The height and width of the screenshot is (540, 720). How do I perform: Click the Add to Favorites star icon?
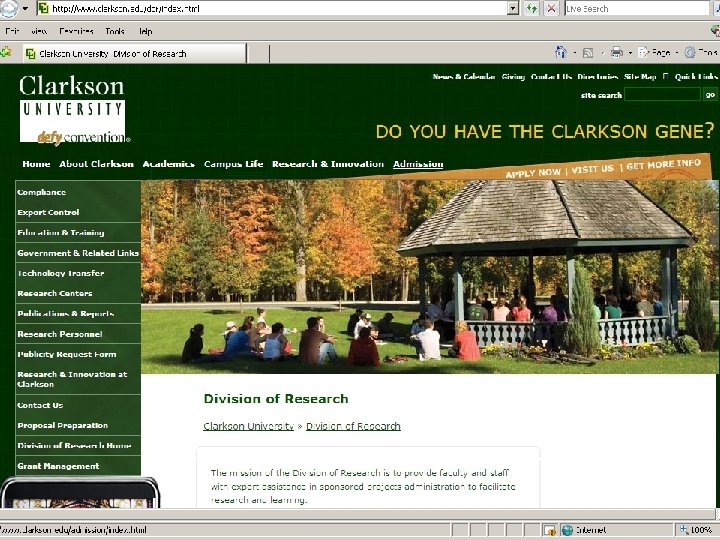click(6, 52)
